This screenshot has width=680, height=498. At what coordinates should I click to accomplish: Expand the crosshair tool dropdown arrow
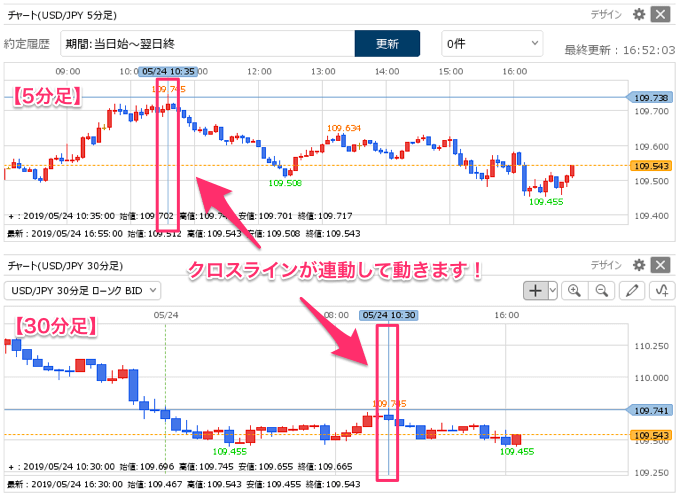(553, 291)
